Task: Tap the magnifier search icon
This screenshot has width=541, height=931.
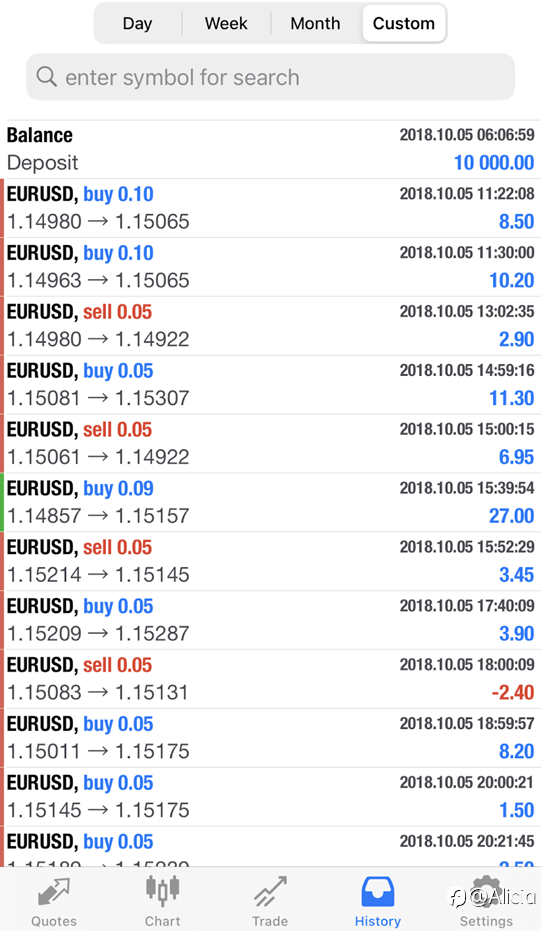Action: pos(46,77)
